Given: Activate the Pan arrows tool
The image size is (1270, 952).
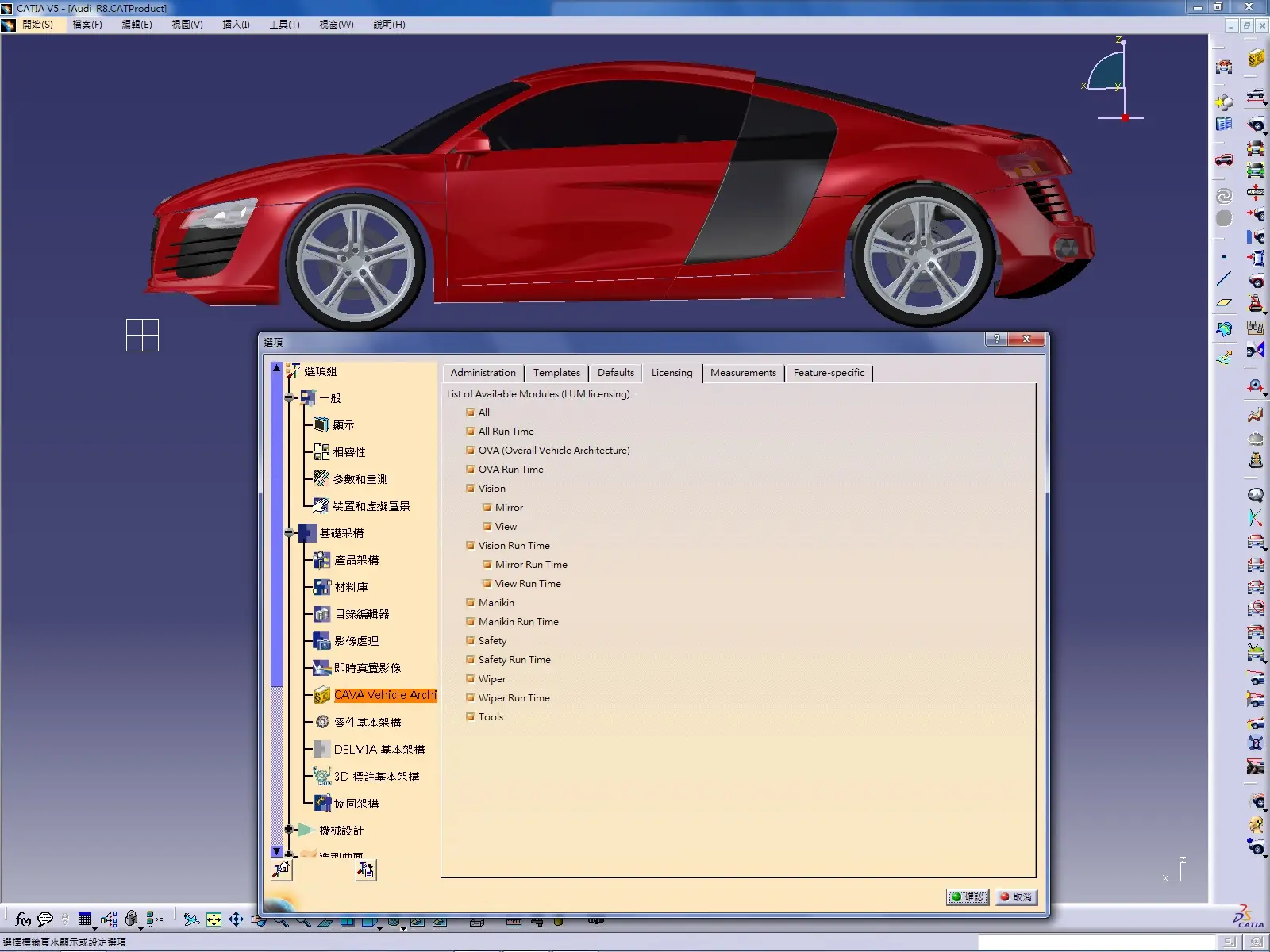Looking at the screenshot, I should [x=236, y=919].
